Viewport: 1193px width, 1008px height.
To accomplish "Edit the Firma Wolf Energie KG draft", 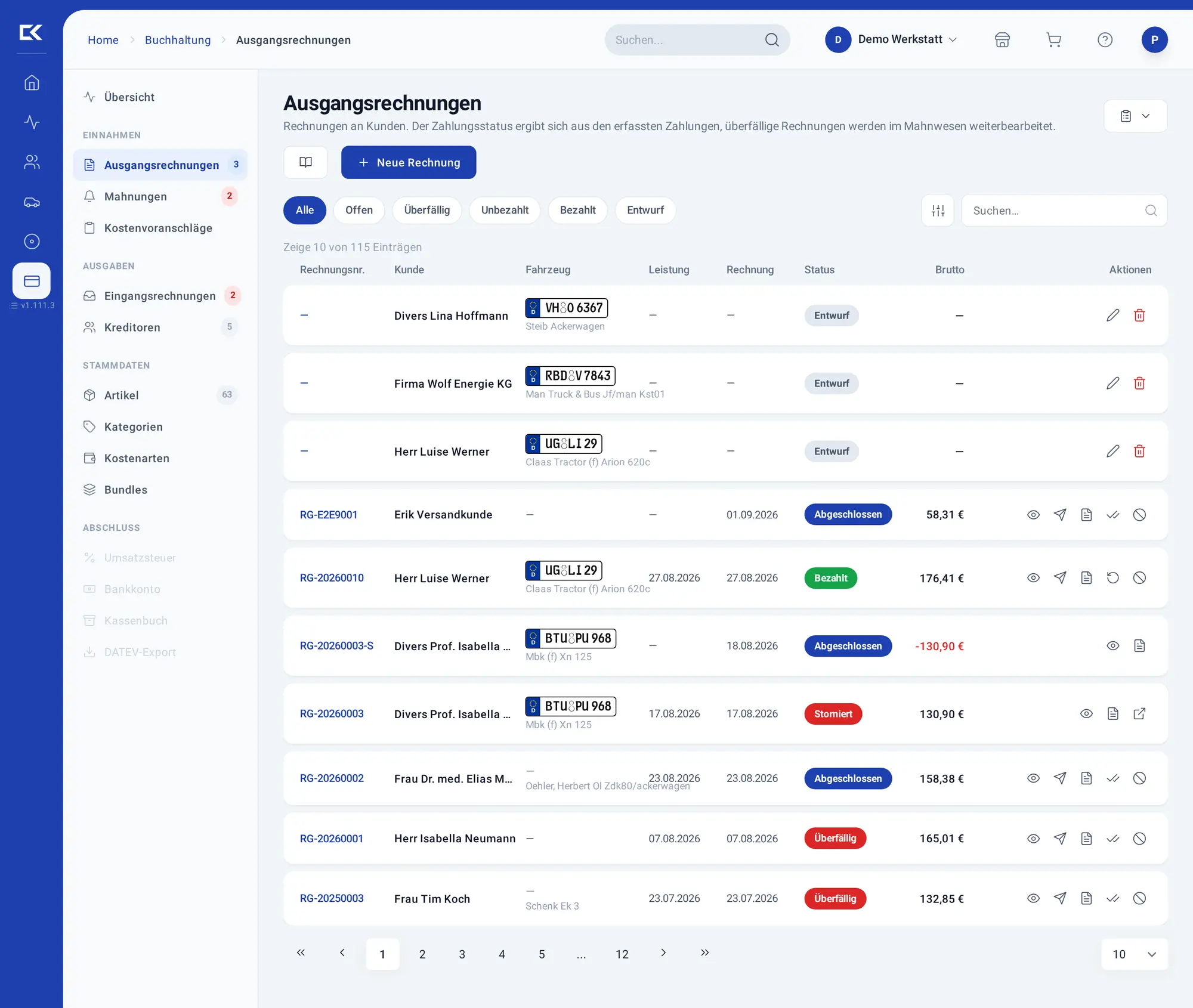I will click(1112, 383).
